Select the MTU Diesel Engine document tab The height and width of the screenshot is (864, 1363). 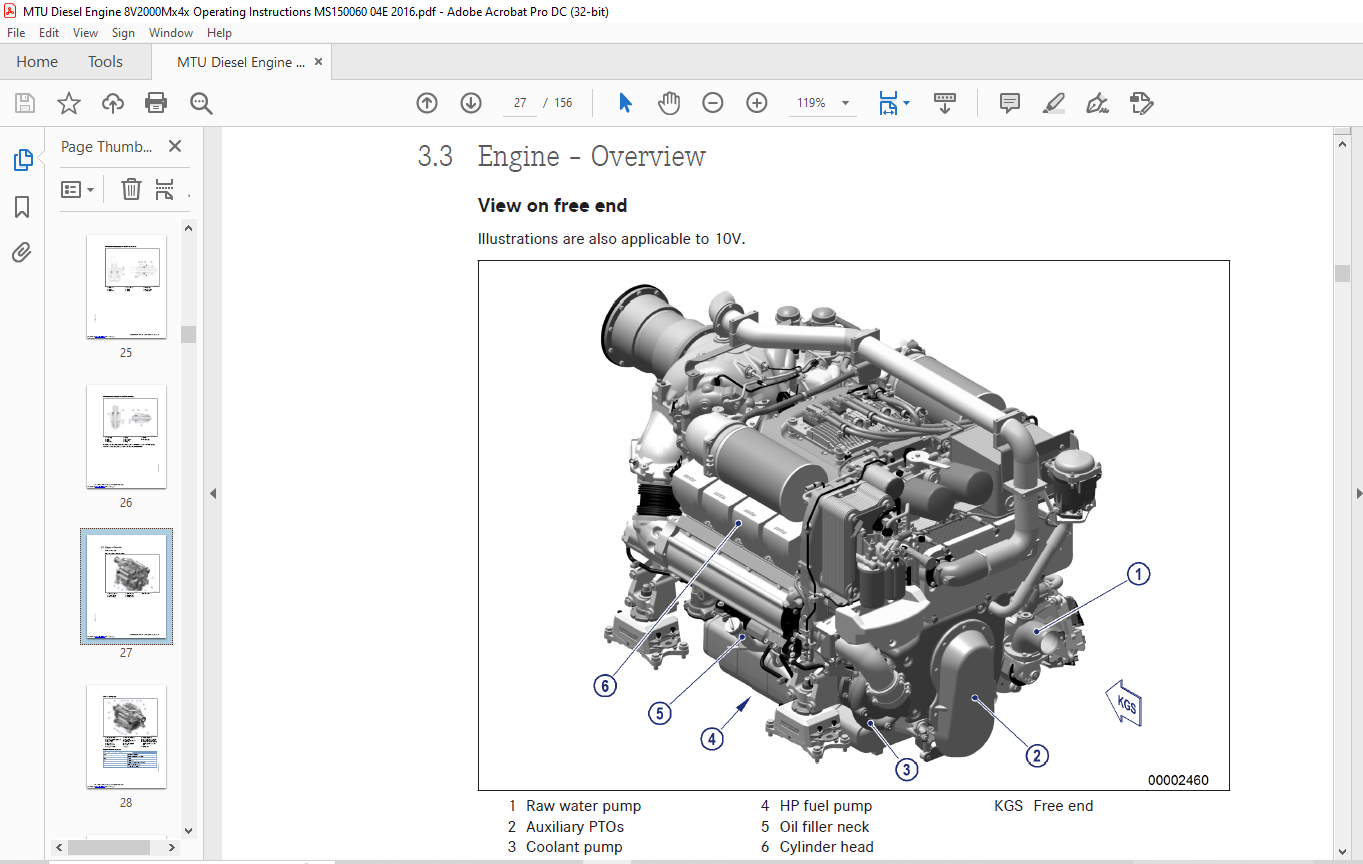pos(241,62)
